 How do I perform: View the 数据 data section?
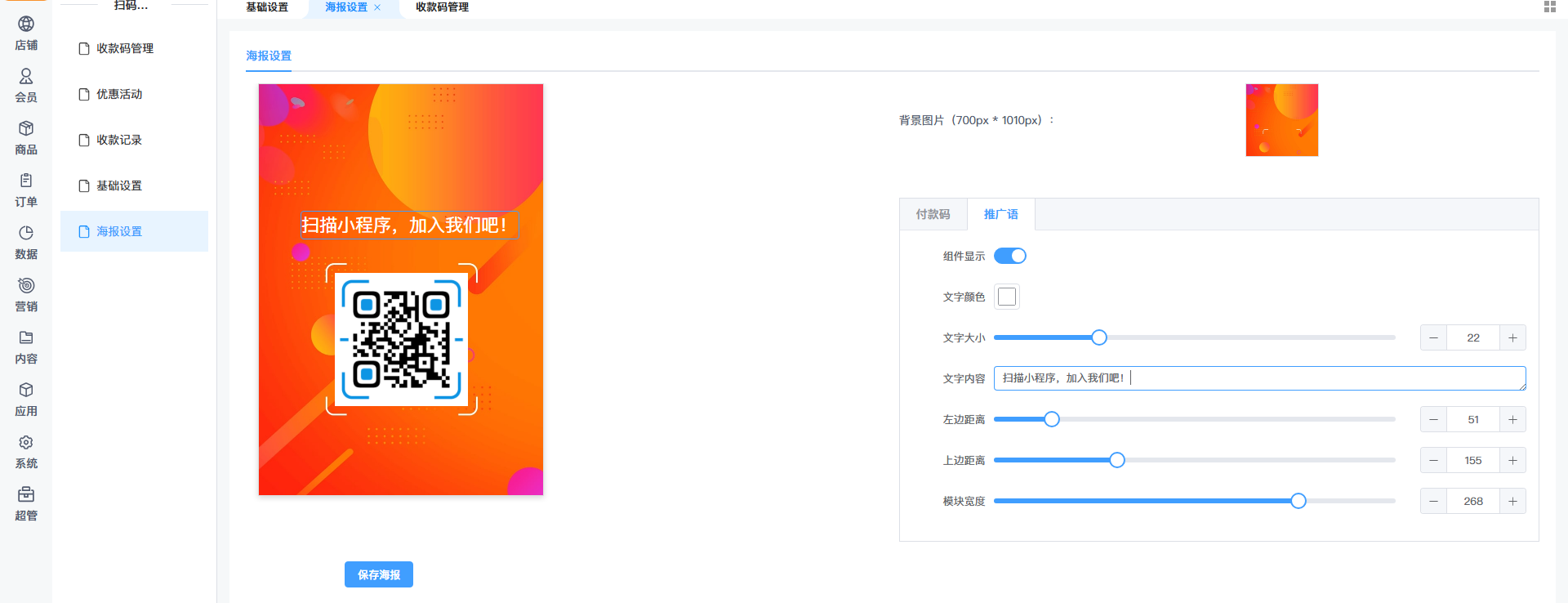pyautogui.click(x=26, y=243)
